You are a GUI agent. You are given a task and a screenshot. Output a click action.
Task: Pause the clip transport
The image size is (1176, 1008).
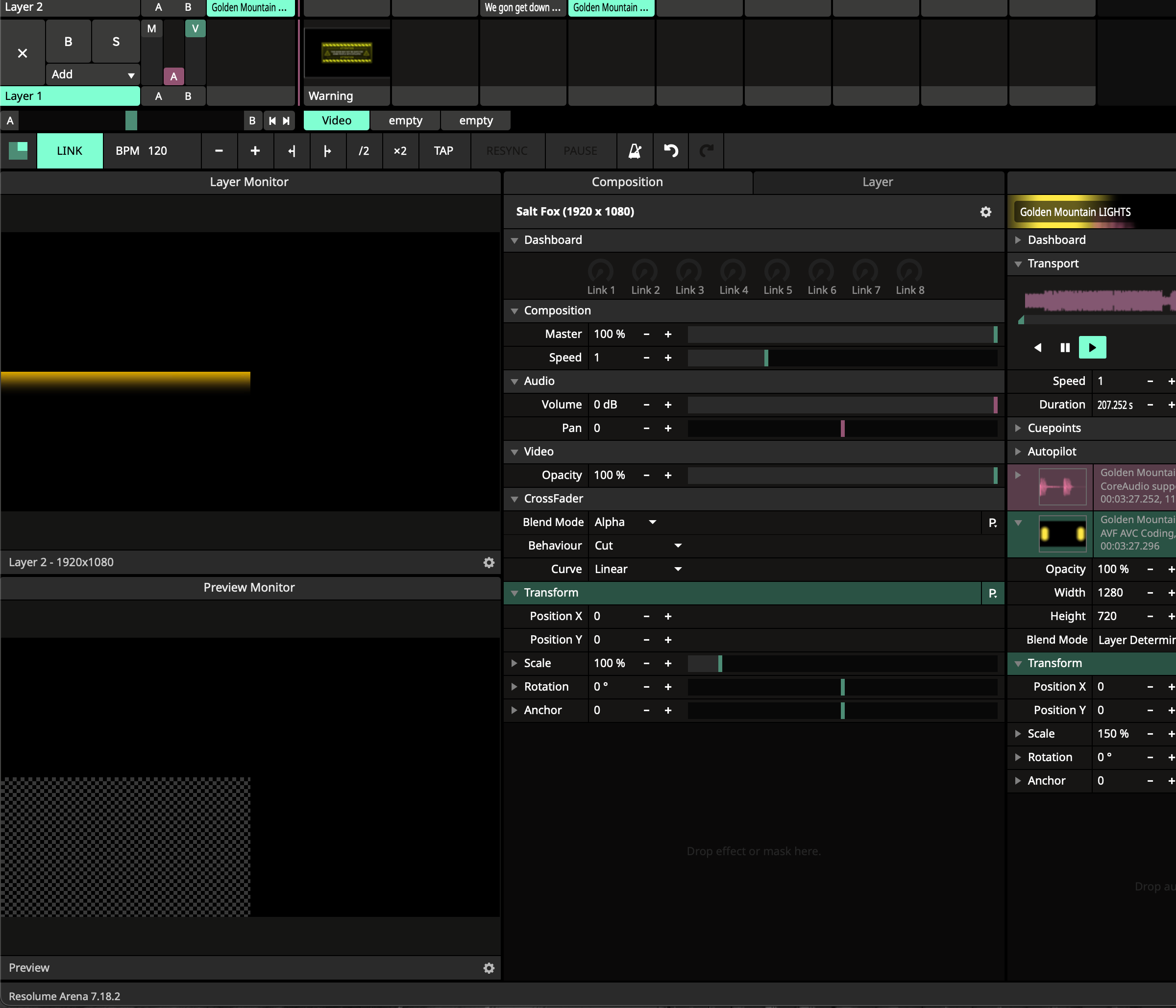[1065, 348]
